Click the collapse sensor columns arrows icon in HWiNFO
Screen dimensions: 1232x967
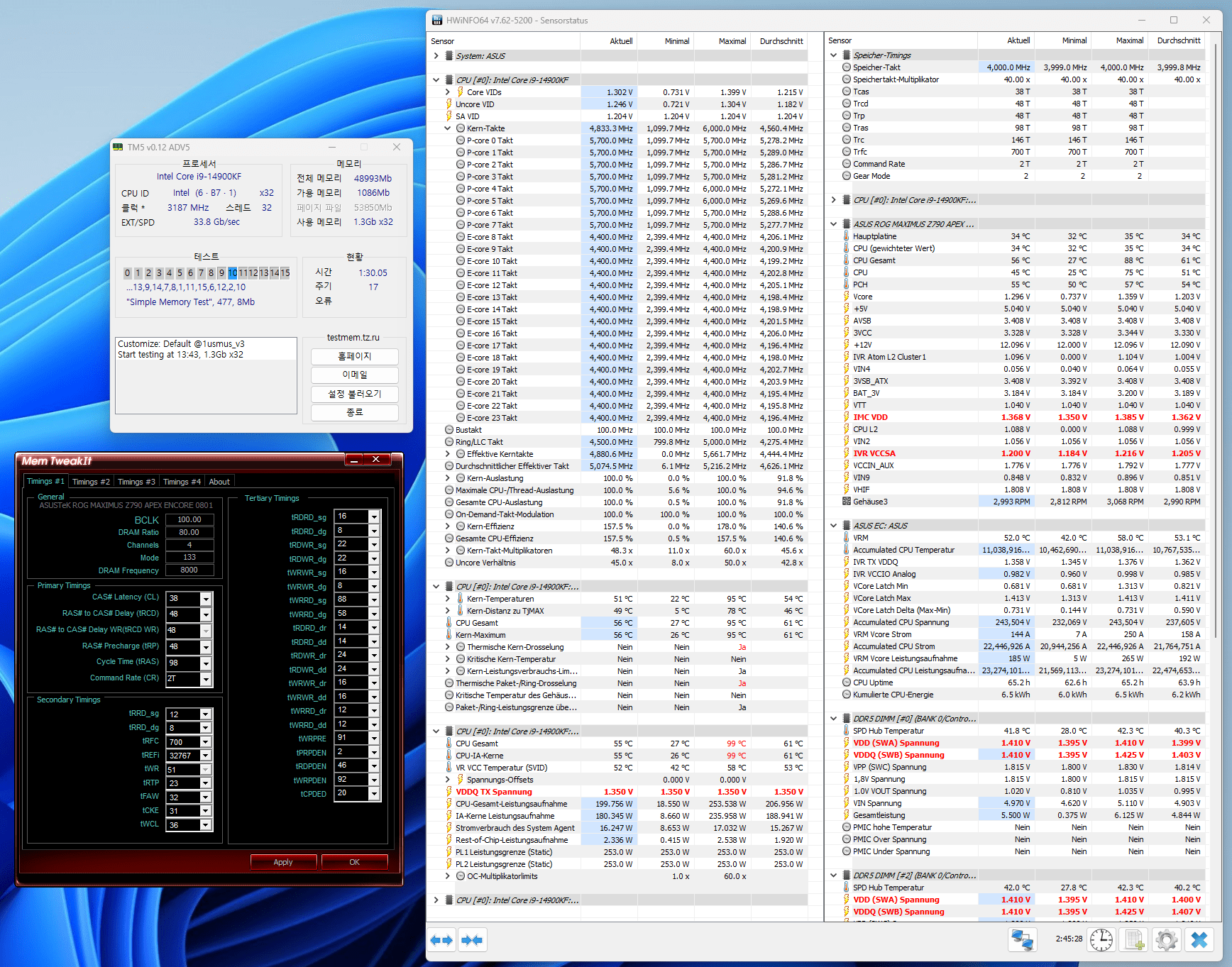point(472,940)
